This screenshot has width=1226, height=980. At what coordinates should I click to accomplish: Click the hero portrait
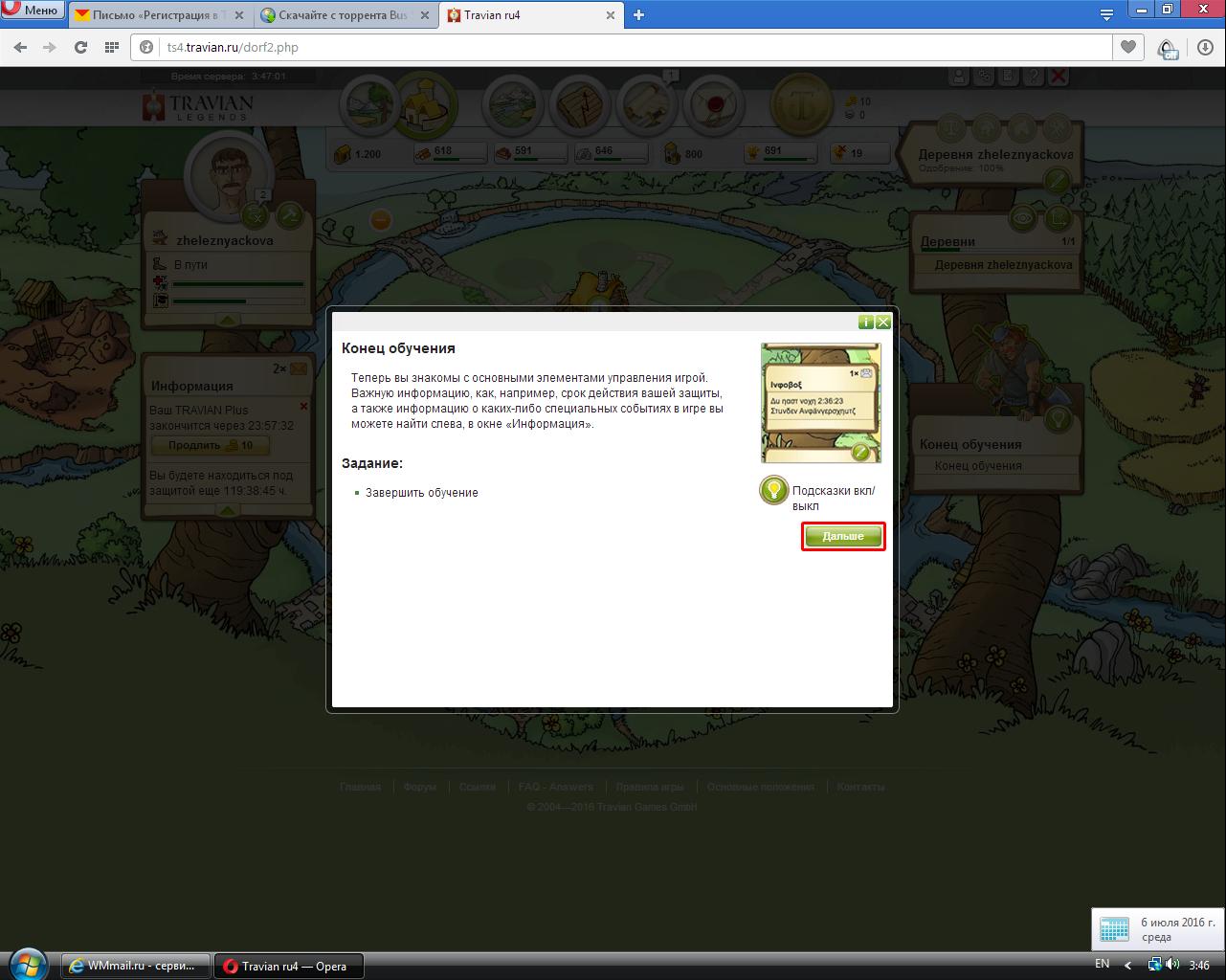pos(227,176)
